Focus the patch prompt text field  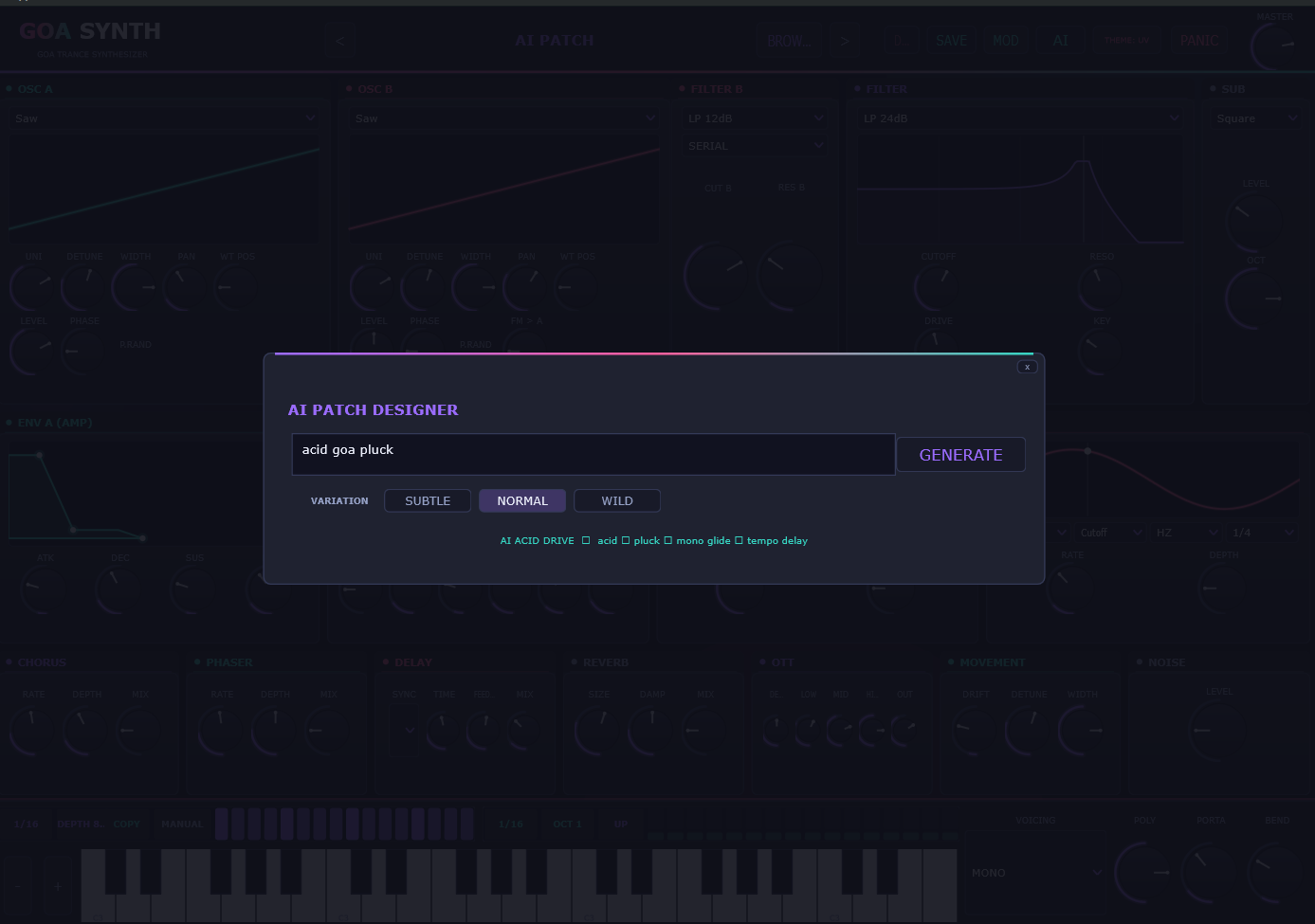594,454
